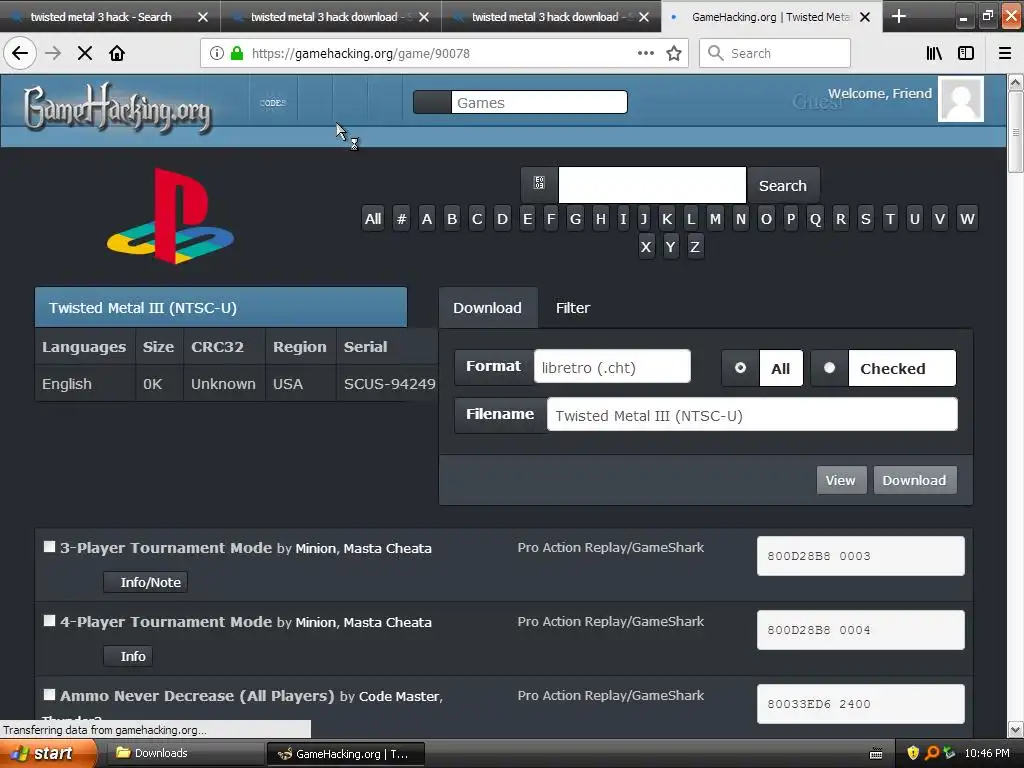Filter games by letter Z
Screen dimensions: 1024x768
[695, 247]
